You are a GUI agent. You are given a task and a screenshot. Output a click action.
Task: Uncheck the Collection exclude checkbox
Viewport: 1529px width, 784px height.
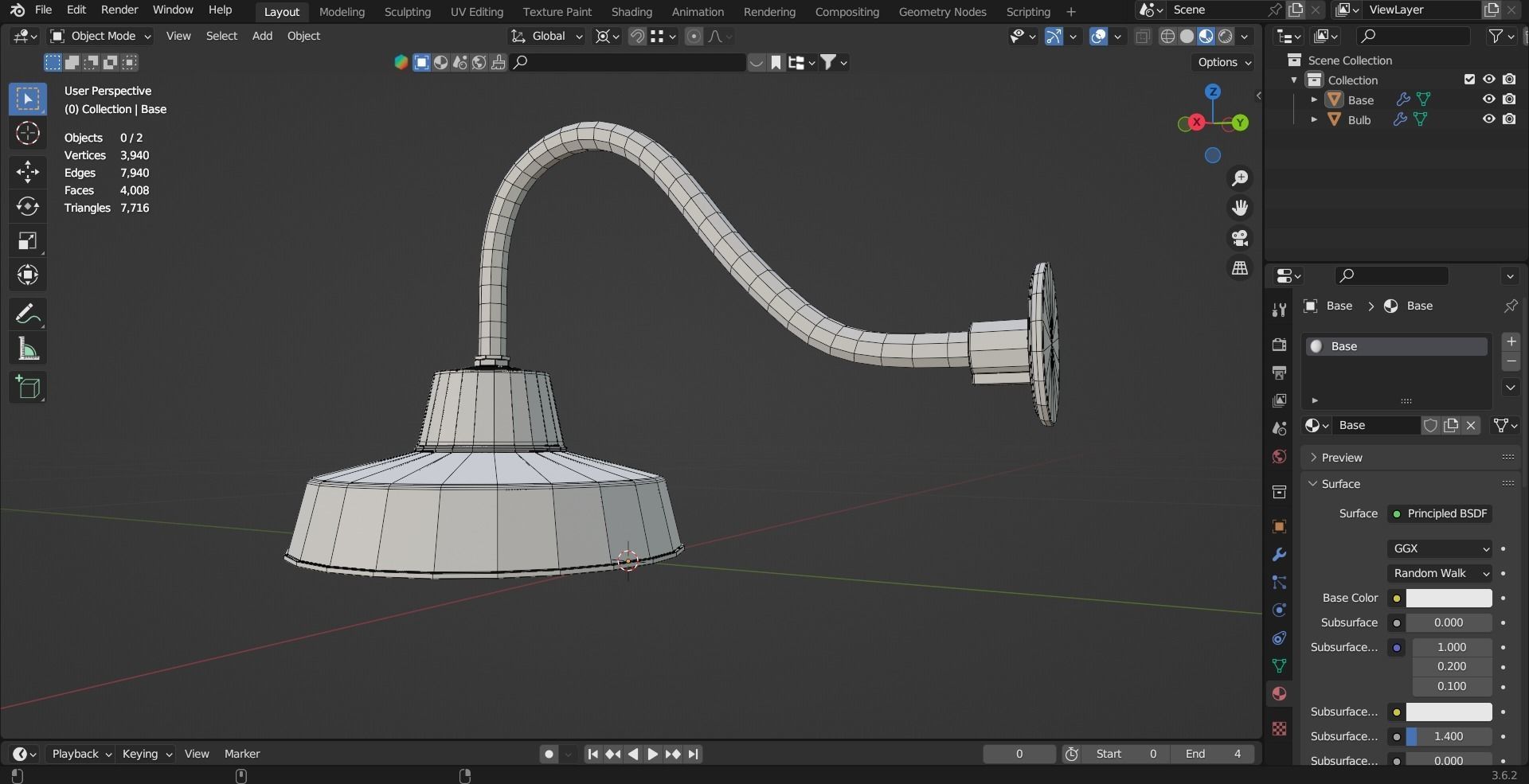coord(1469,80)
